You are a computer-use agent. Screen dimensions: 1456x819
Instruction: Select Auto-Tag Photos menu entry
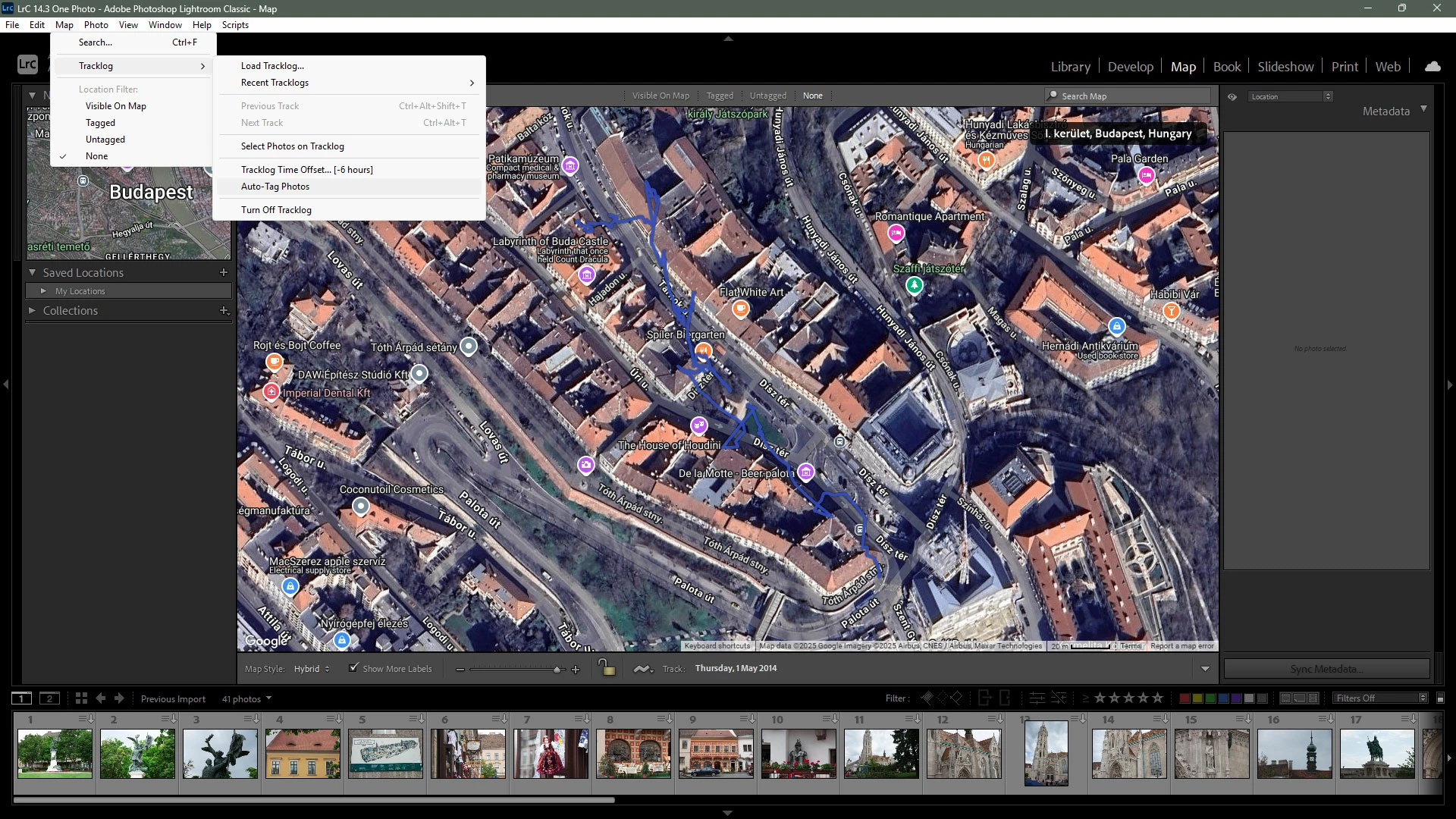(x=275, y=187)
